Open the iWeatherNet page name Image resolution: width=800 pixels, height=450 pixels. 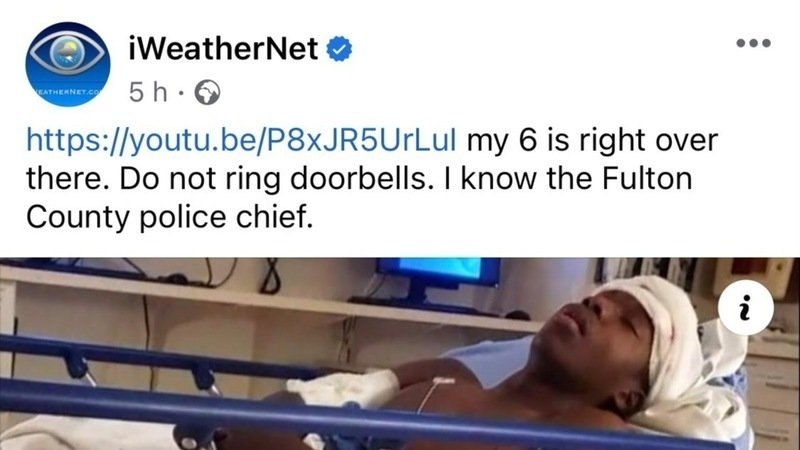coord(223,48)
